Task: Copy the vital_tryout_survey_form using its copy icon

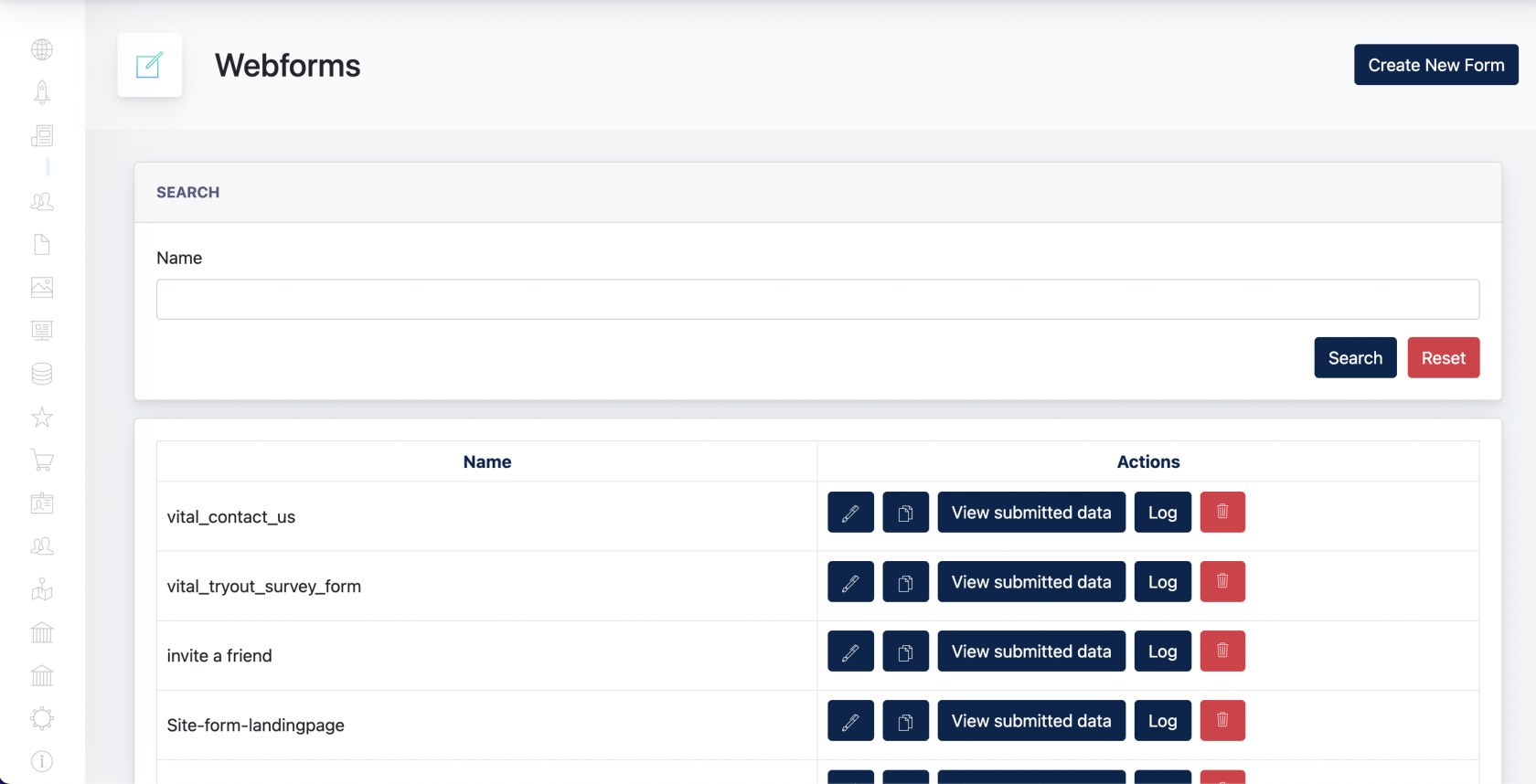Action: click(x=906, y=582)
